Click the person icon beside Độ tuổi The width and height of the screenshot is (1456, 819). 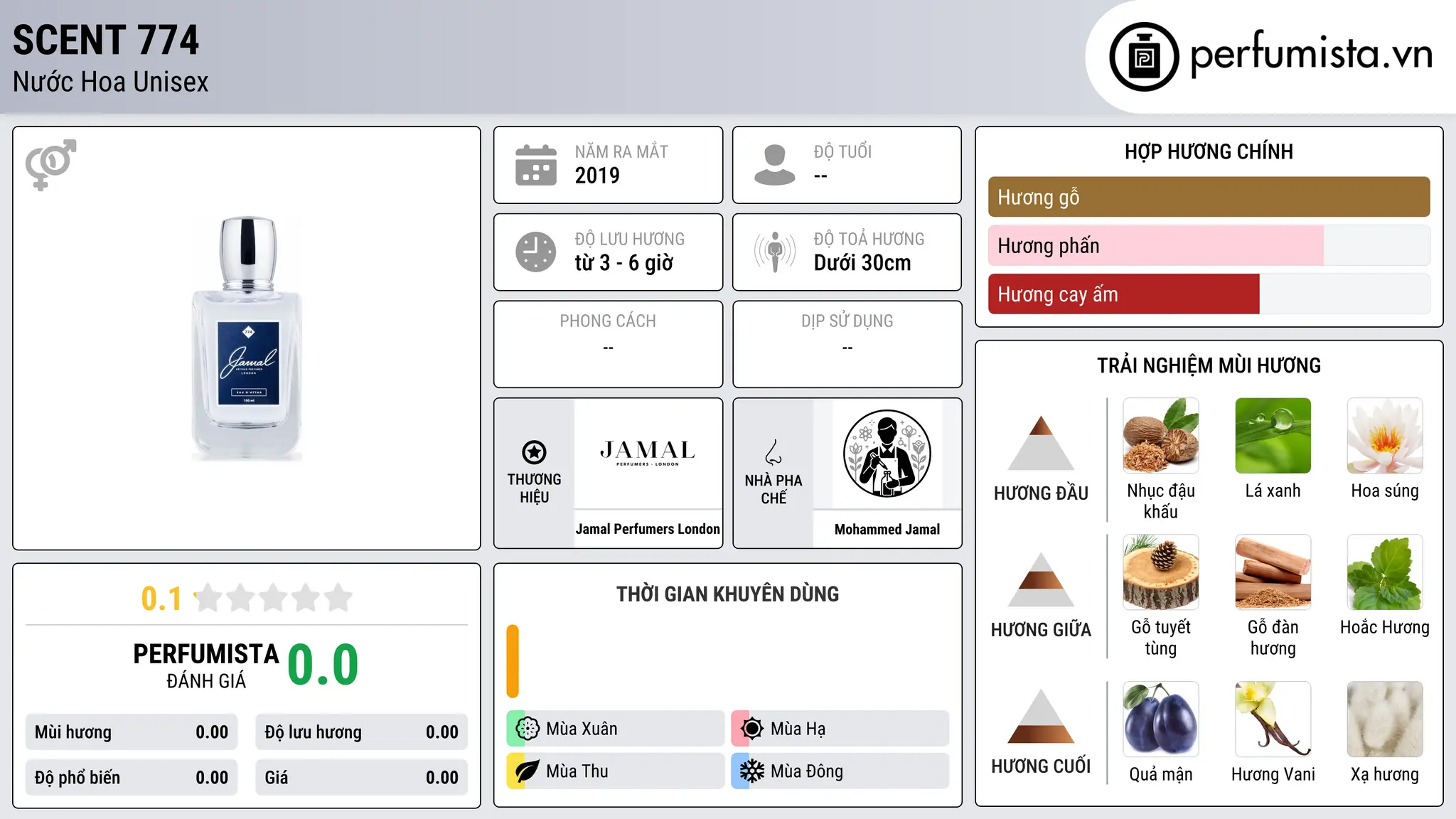click(x=775, y=165)
